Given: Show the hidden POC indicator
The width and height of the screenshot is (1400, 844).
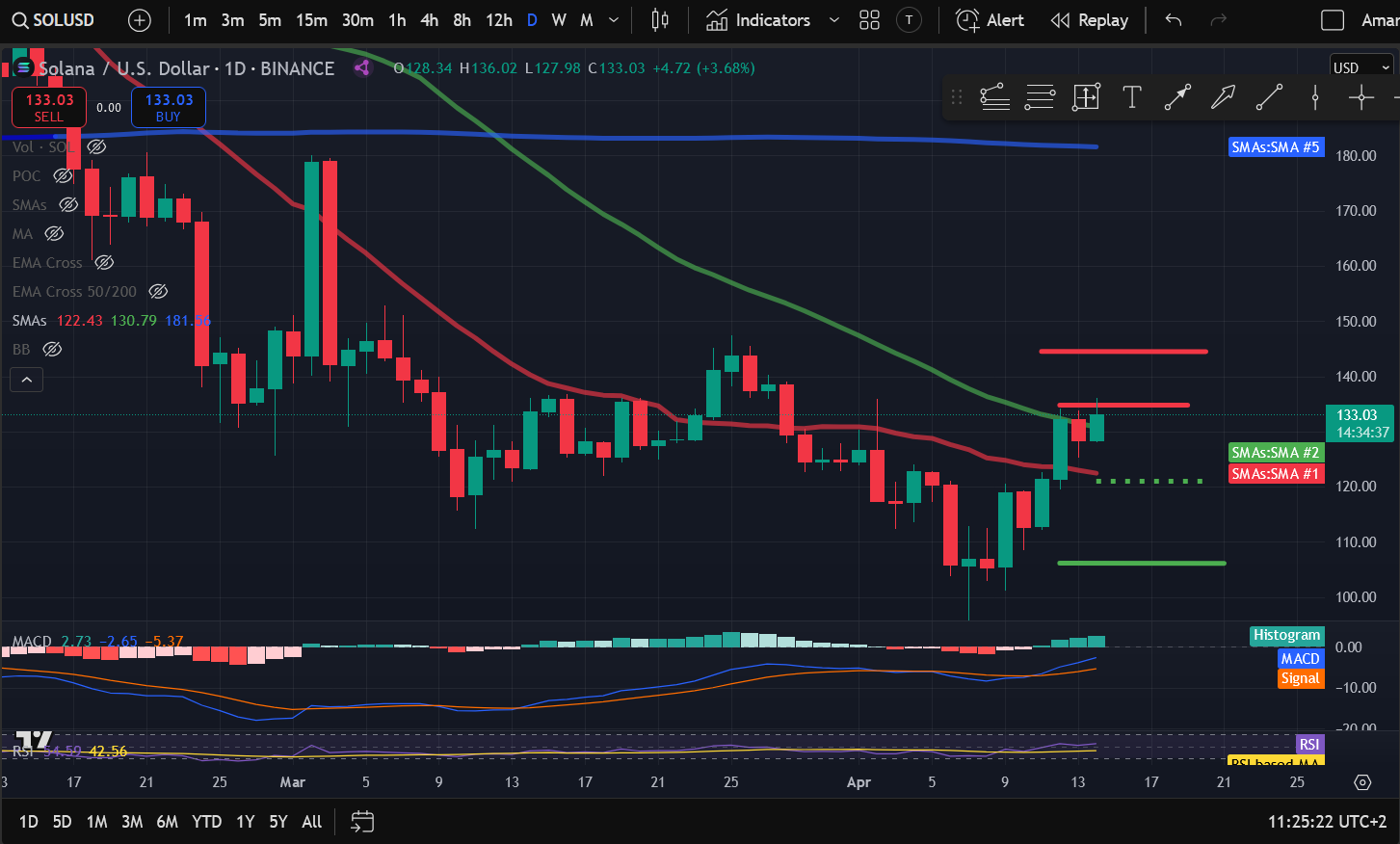Looking at the screenshot, I should 63,175.
